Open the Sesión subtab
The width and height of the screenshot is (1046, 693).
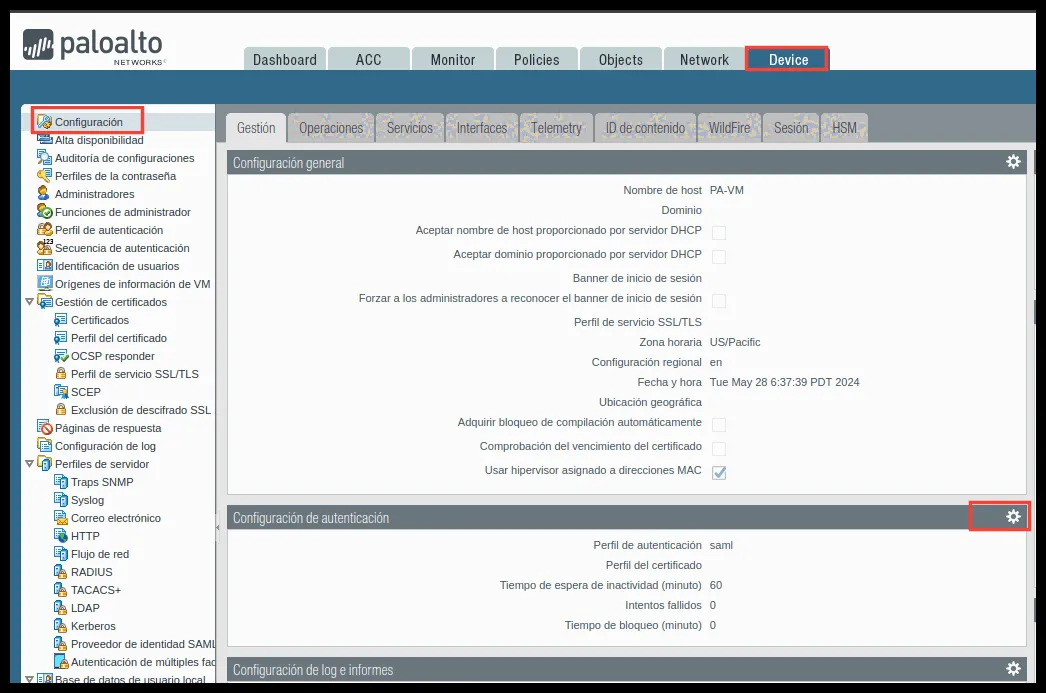pos(791,127)
